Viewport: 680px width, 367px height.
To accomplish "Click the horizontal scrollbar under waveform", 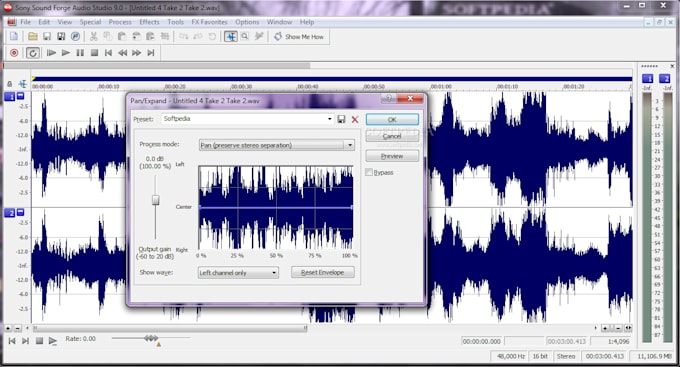I will (x=170, y=328).
